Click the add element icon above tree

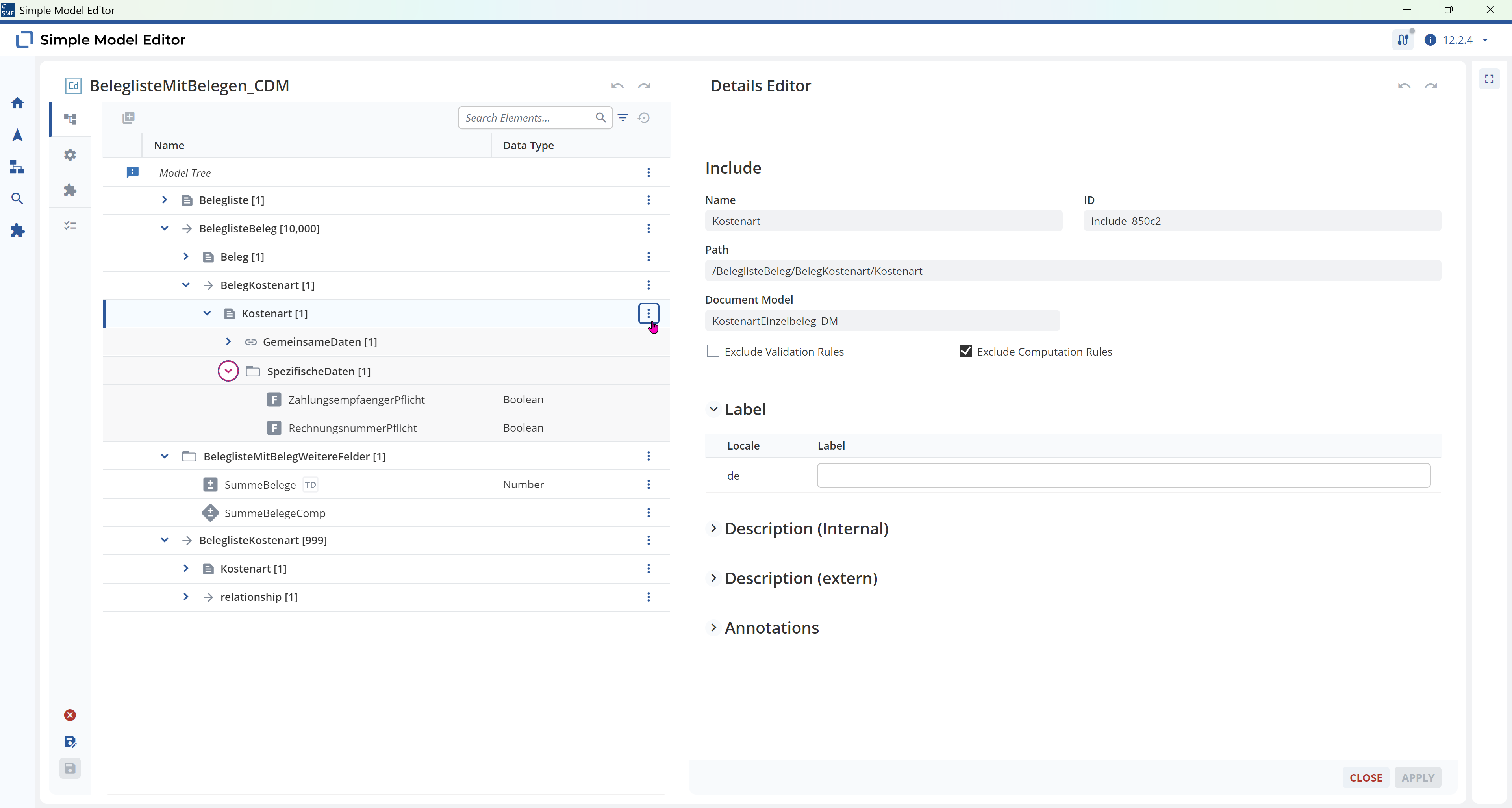pyautogui.click(x=128, y=117)
